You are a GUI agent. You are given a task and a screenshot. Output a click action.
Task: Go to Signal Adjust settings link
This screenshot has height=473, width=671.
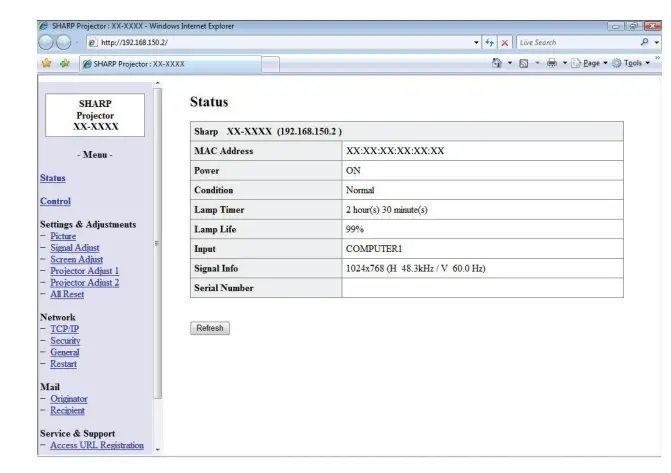tap(75, 247)
